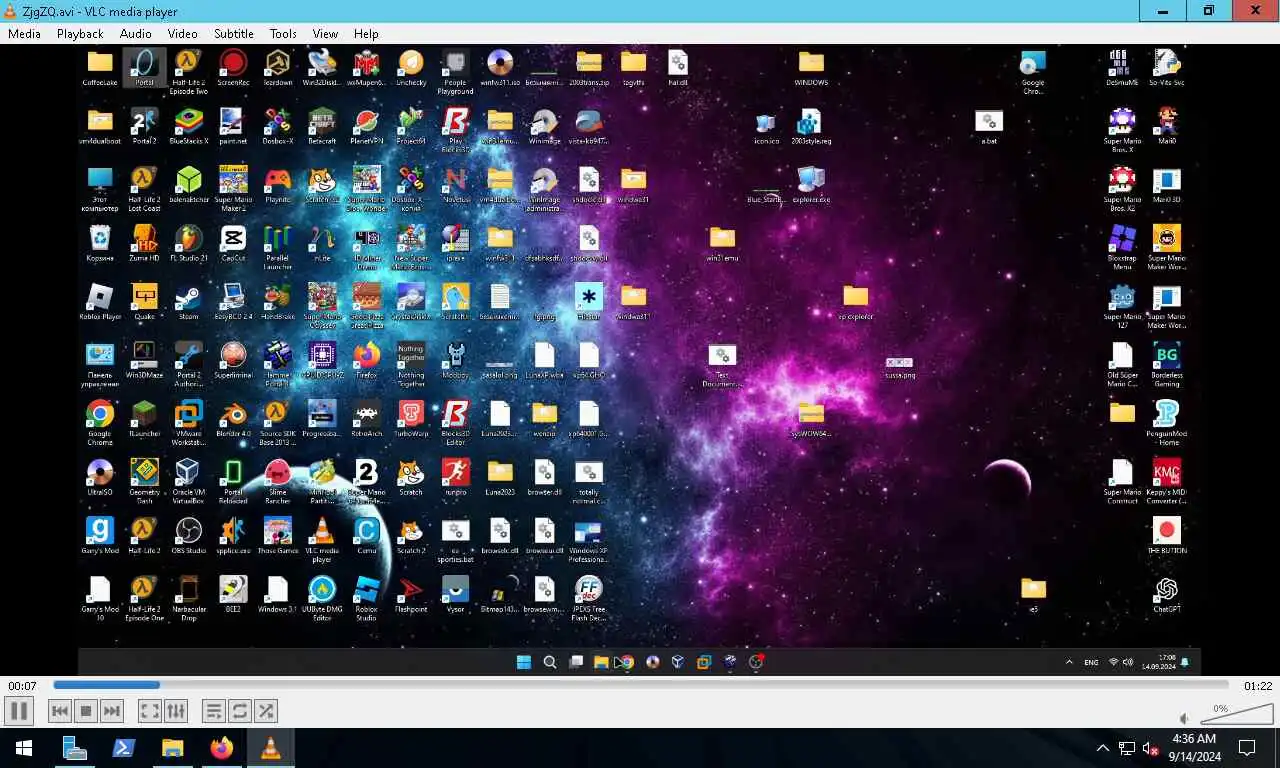Pause the video playback
Screen dimensions: 1280x768
coord(19,711)
